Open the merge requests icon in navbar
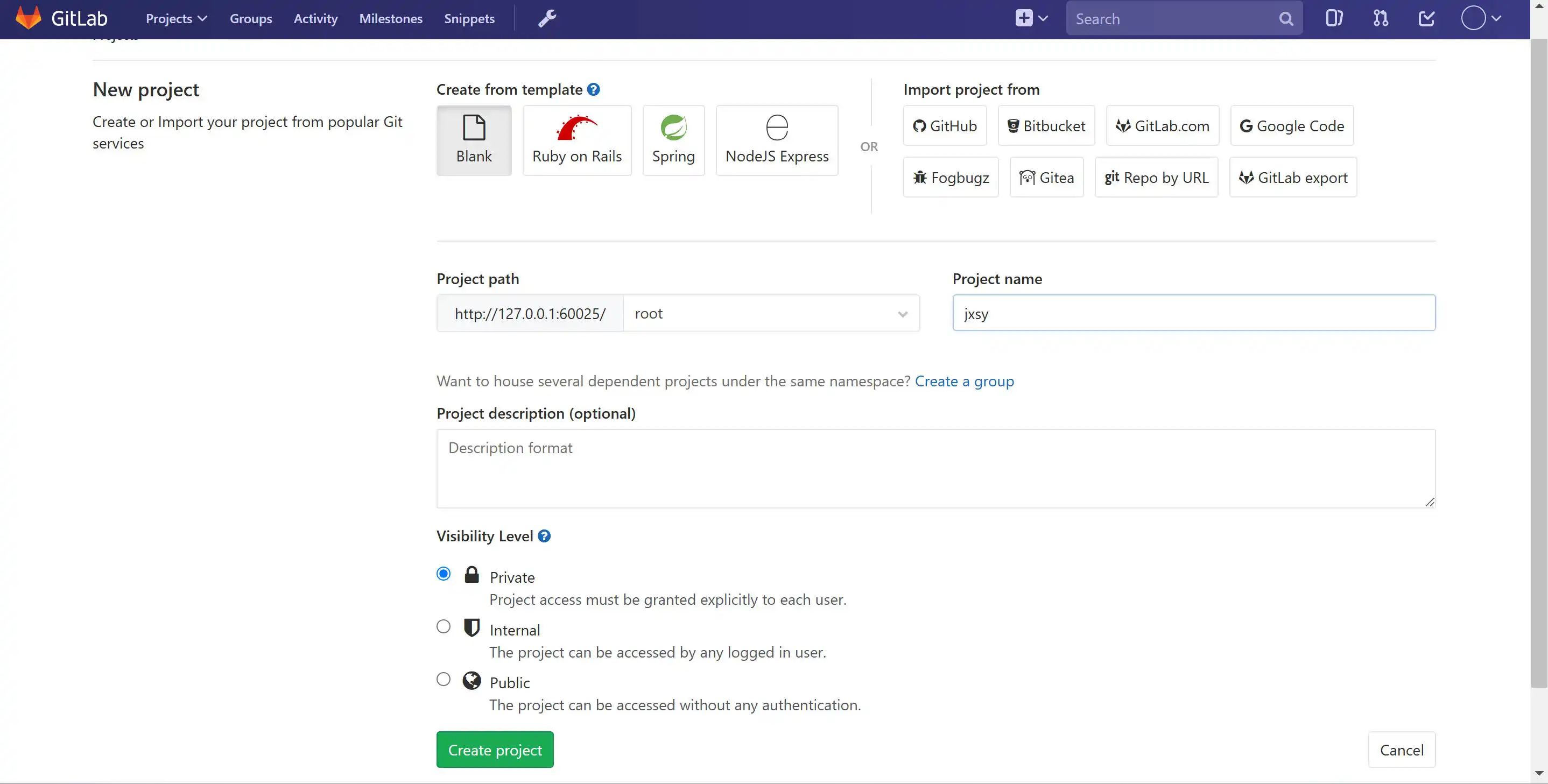The height and width of the screenshot is (784, 1548). click(1381, 19)
